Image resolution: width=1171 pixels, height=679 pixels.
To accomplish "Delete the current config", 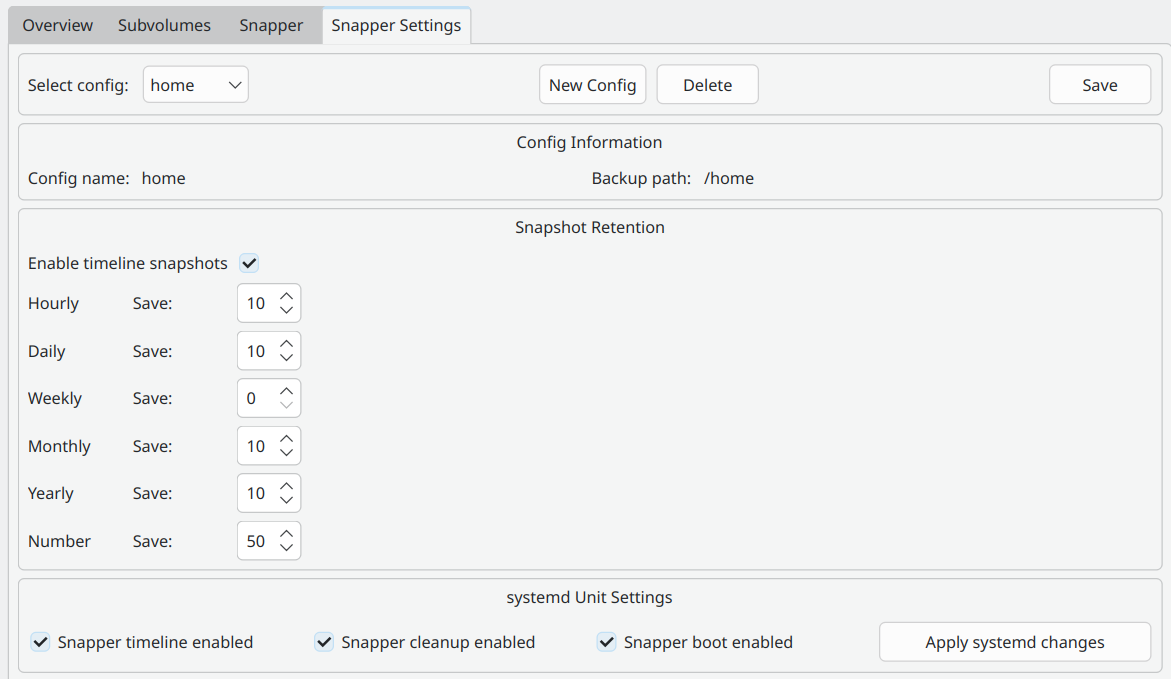I will coord(707,84).
